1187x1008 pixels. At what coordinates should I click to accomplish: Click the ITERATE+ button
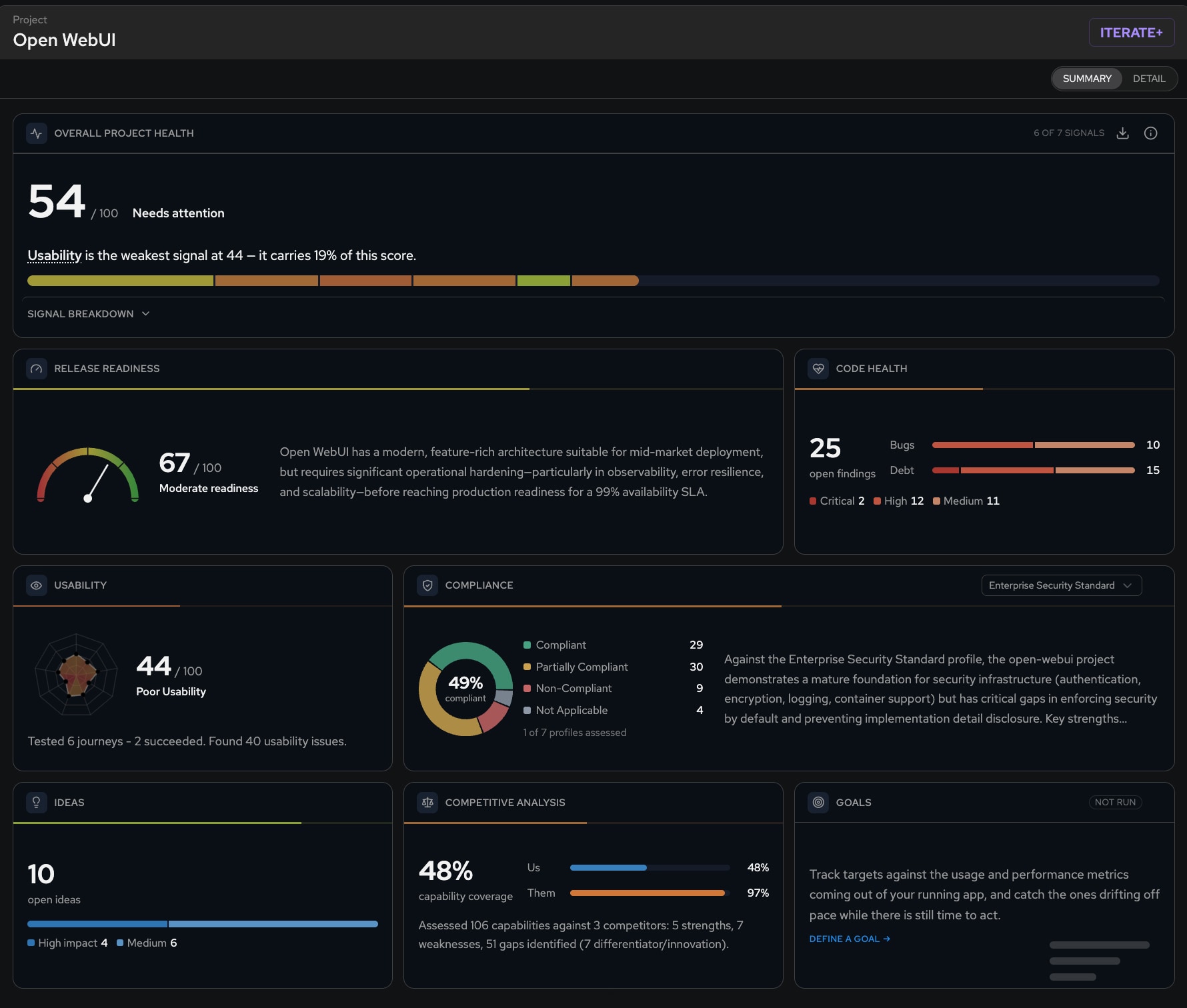(x=1132, y=33)
